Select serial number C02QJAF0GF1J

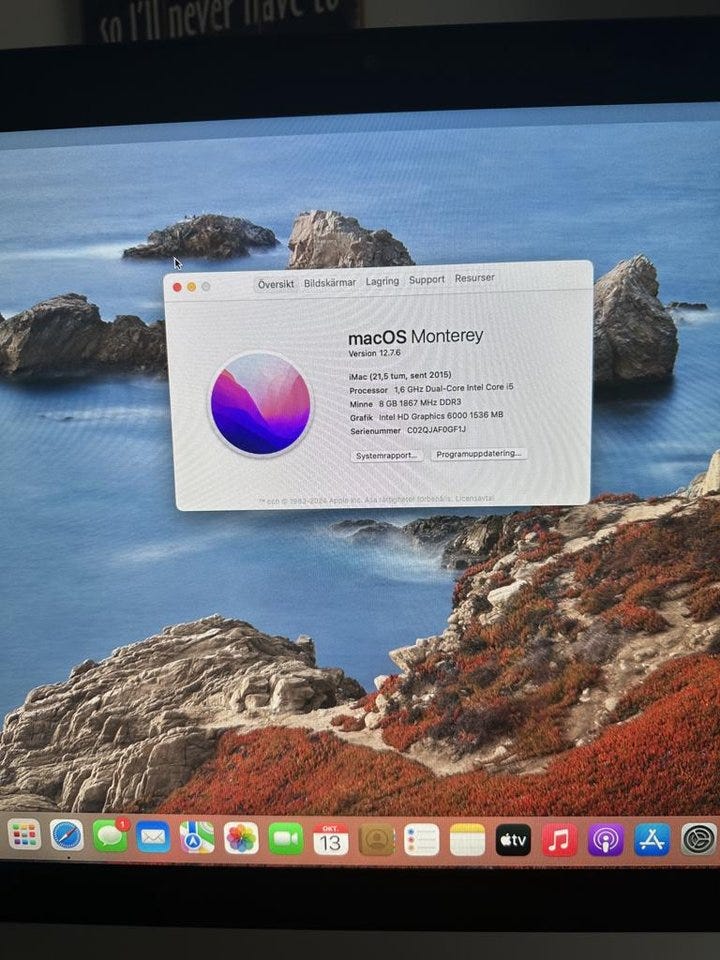pos(437,430)
